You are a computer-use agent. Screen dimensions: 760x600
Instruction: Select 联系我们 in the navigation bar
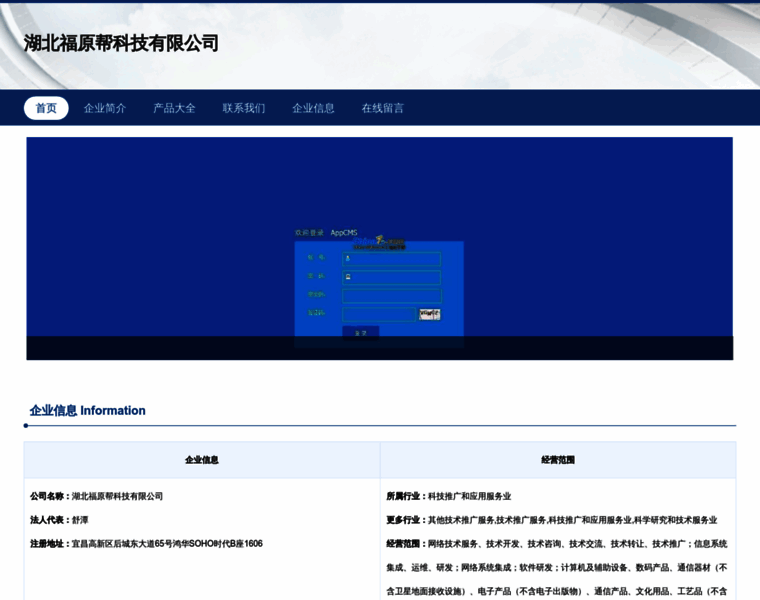[244, 108]
